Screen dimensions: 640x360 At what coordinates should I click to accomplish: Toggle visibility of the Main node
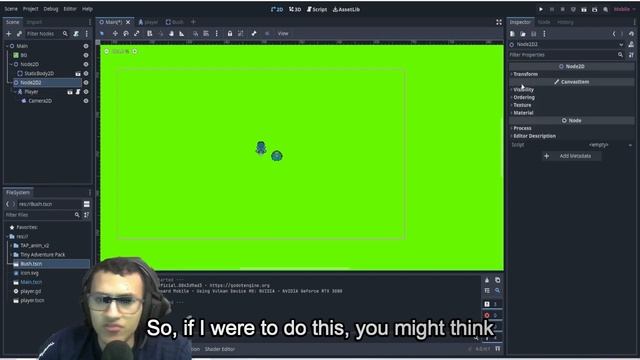pos(86,46)
